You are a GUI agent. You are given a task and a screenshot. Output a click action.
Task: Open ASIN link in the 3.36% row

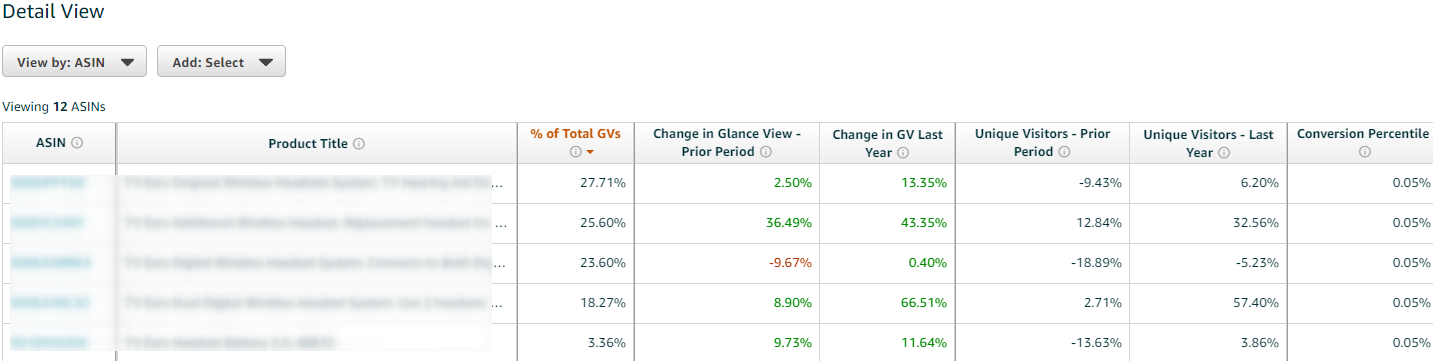tap(48, 343)
